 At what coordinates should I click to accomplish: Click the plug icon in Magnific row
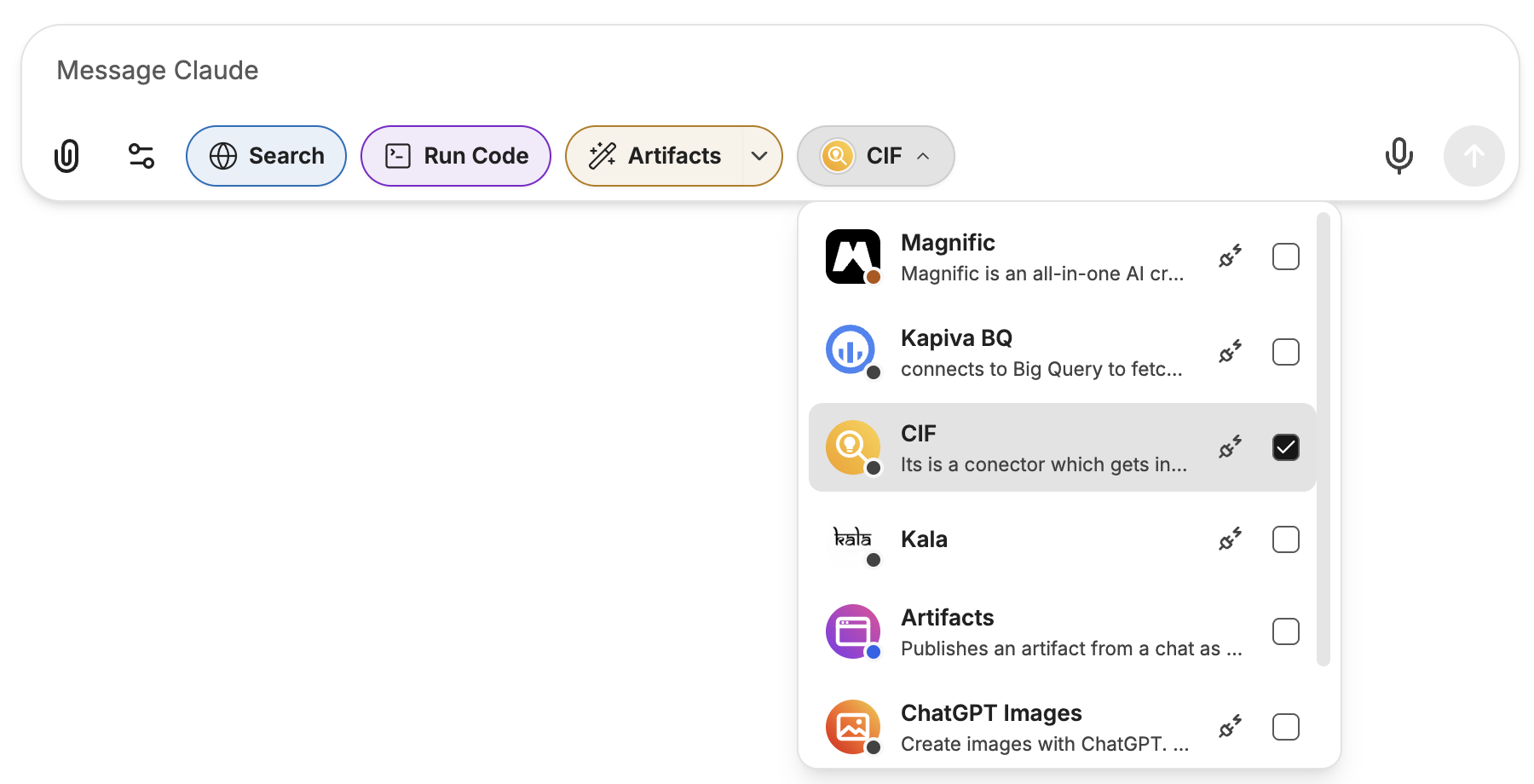(1230, 257)
